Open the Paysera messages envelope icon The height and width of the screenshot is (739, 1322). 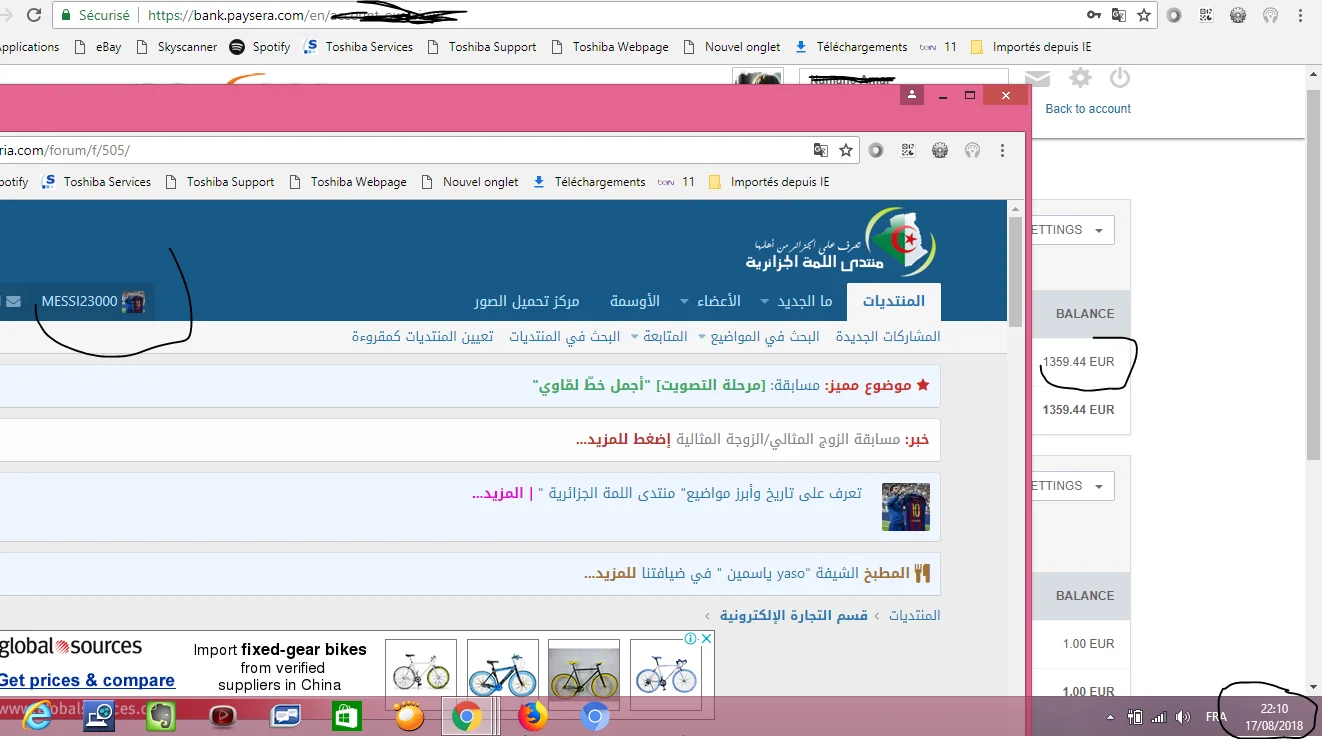pyautogui.click(x=1037, y=78)
